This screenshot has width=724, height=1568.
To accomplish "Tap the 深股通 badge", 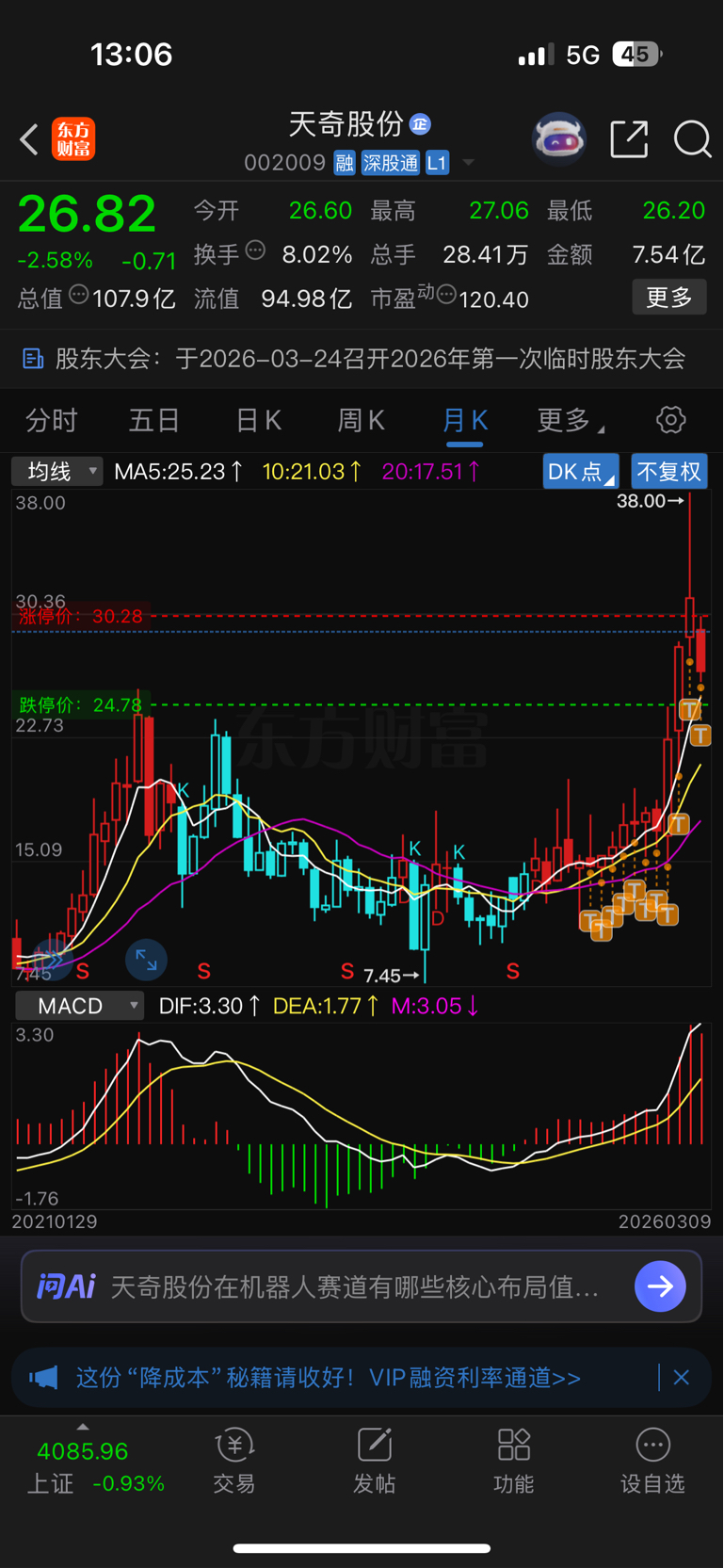I will click(x=390, y=163).
